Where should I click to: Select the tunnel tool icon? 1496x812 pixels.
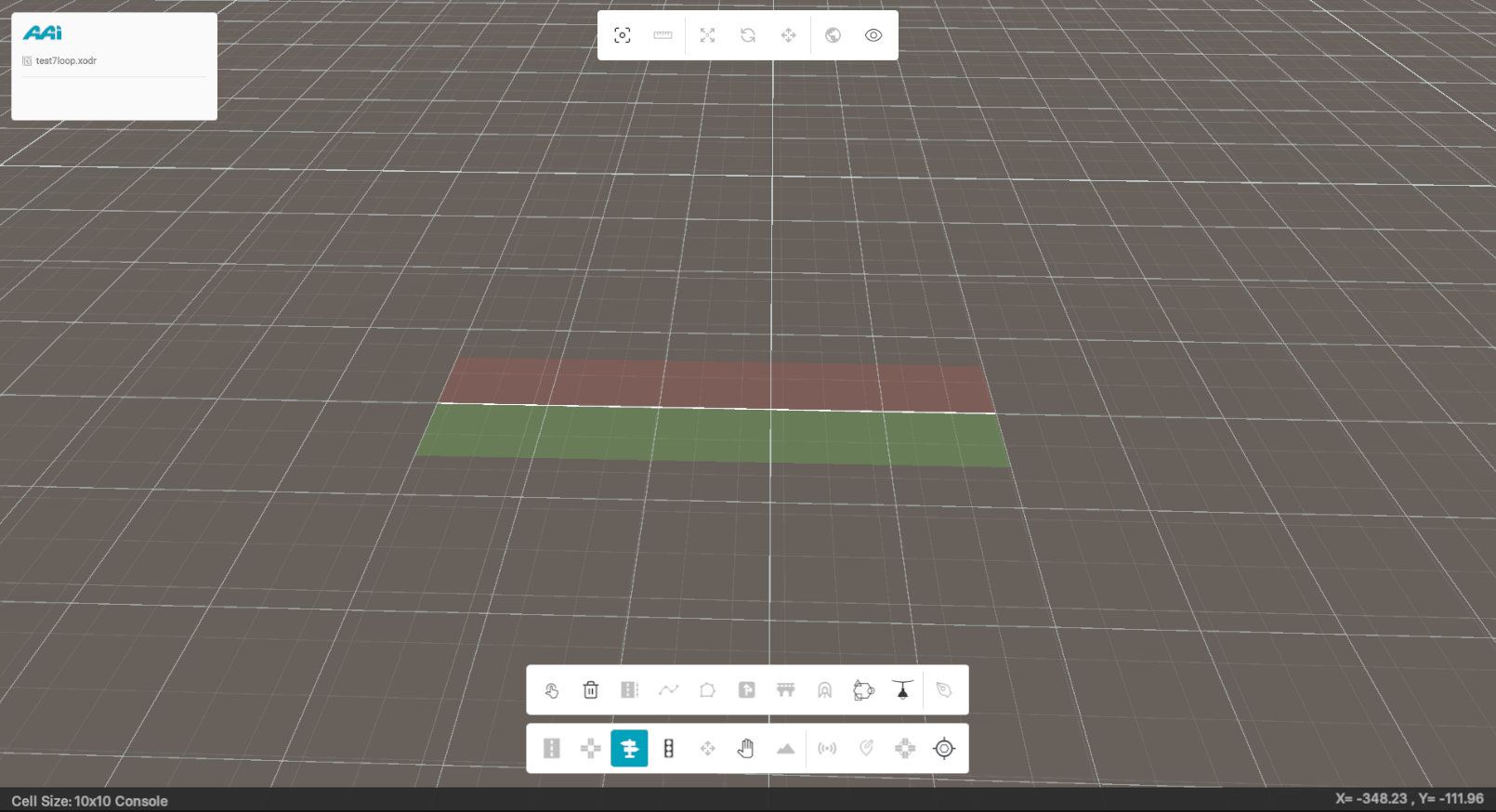[824, 689]
